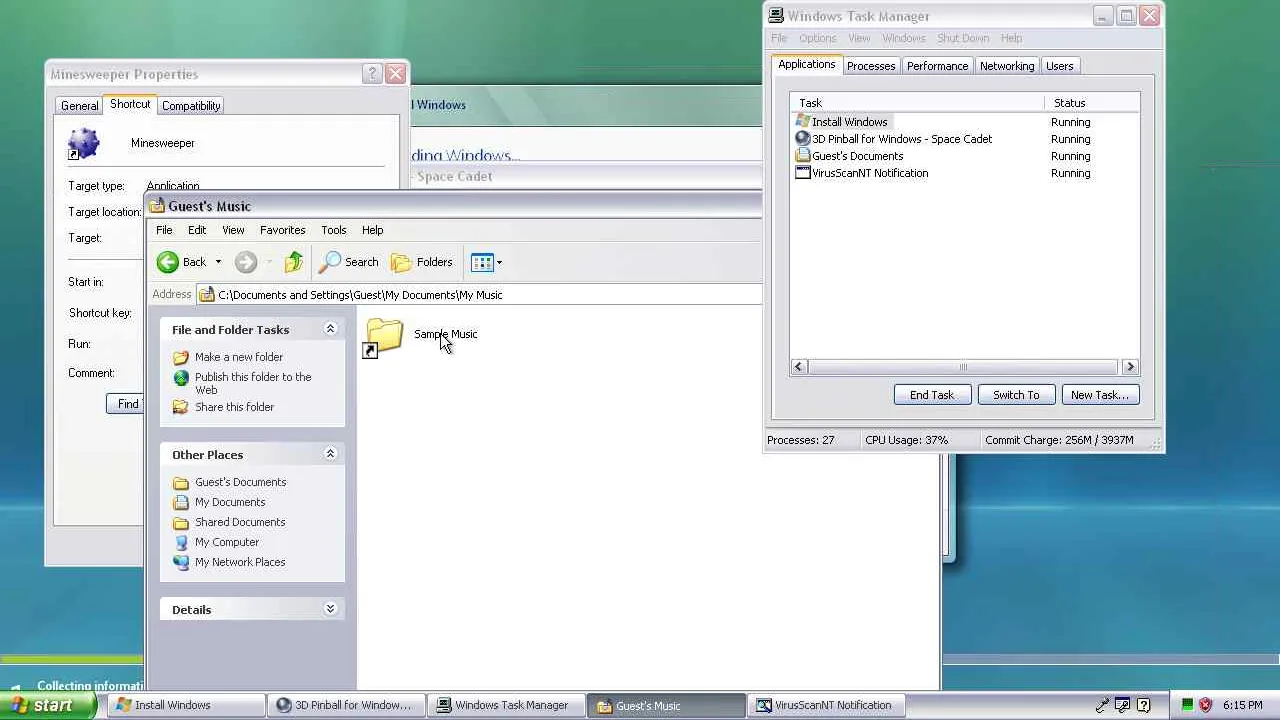
Task: Open the Options menu in Task Manager
Action: pos(817,38)
